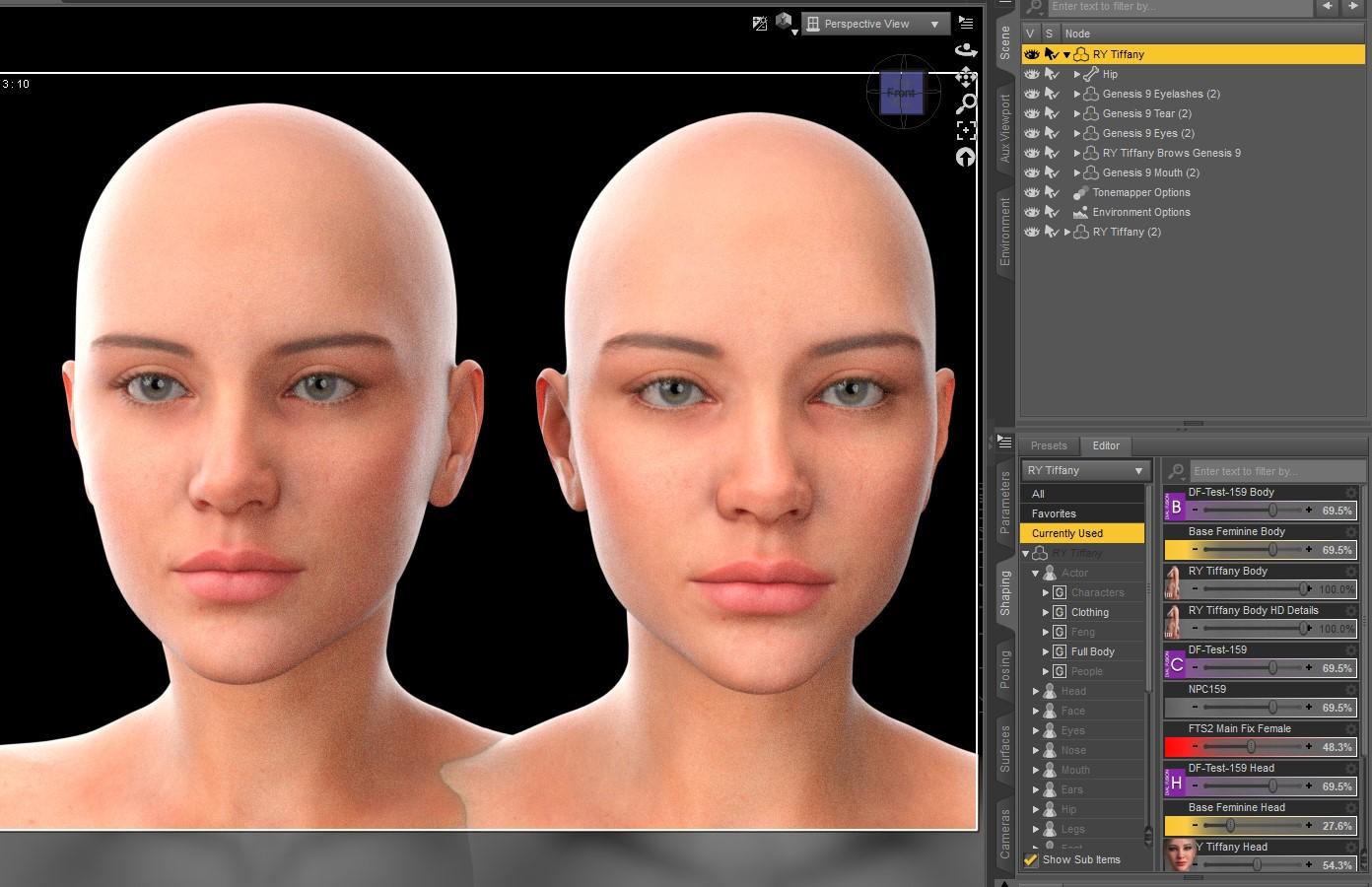1372x887 pixels.
Task: Switch to the Editor tab
Action: (x=1106, y=445)
